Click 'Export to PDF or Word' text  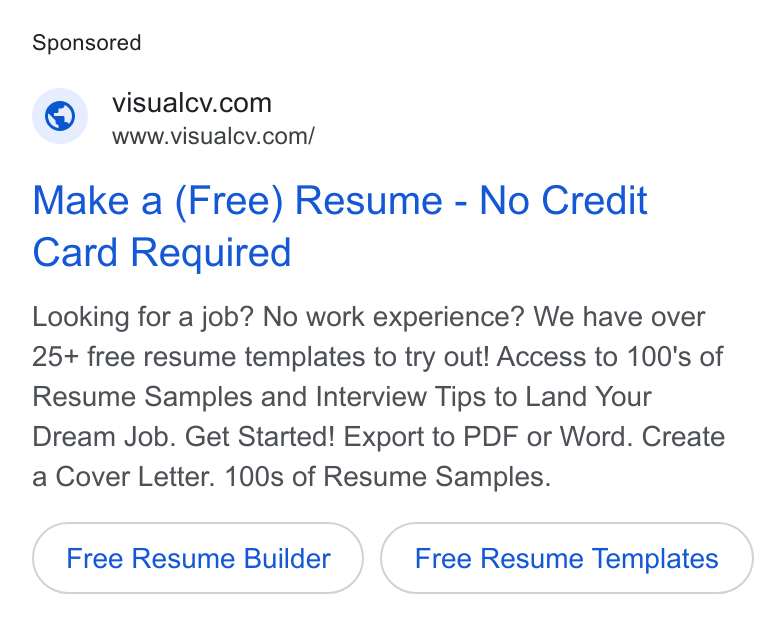click(x=488, y=437)
